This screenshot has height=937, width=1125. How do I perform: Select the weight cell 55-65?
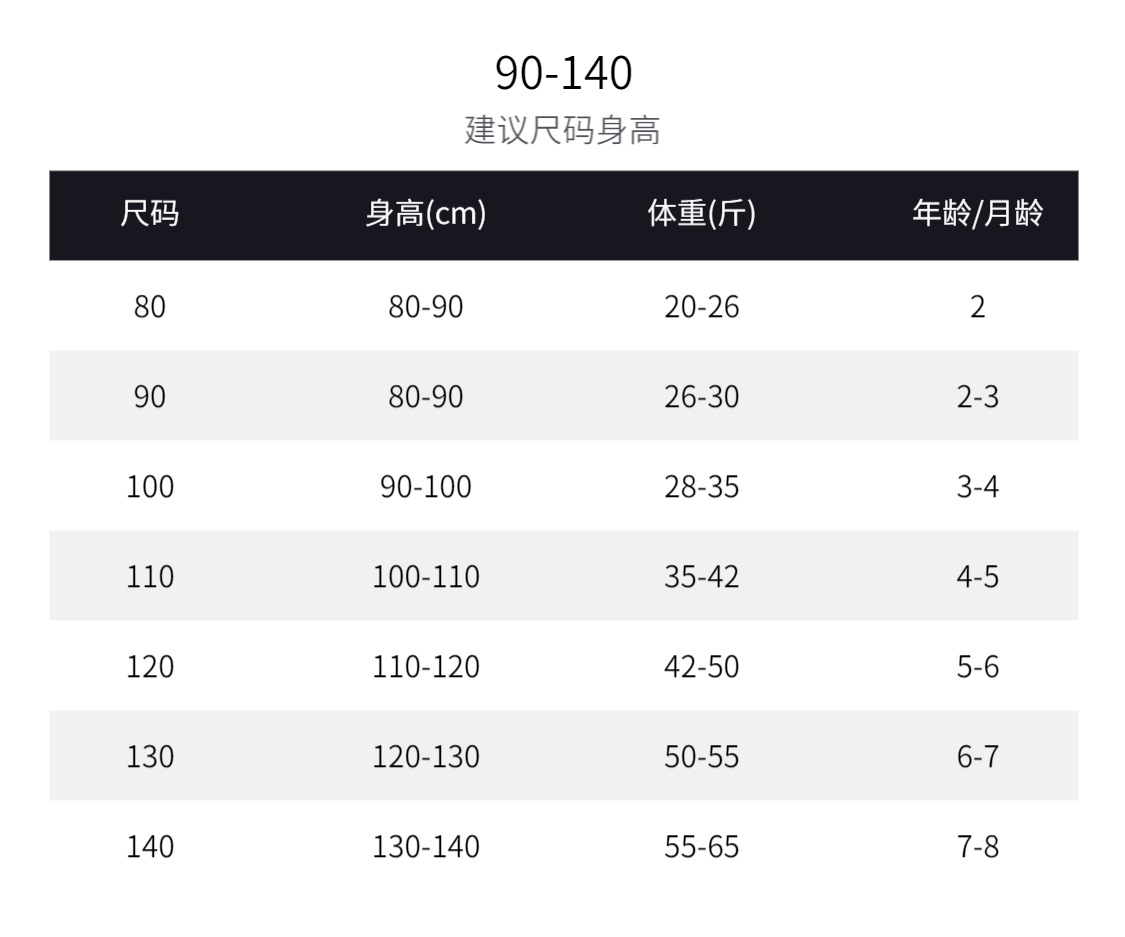702,846
